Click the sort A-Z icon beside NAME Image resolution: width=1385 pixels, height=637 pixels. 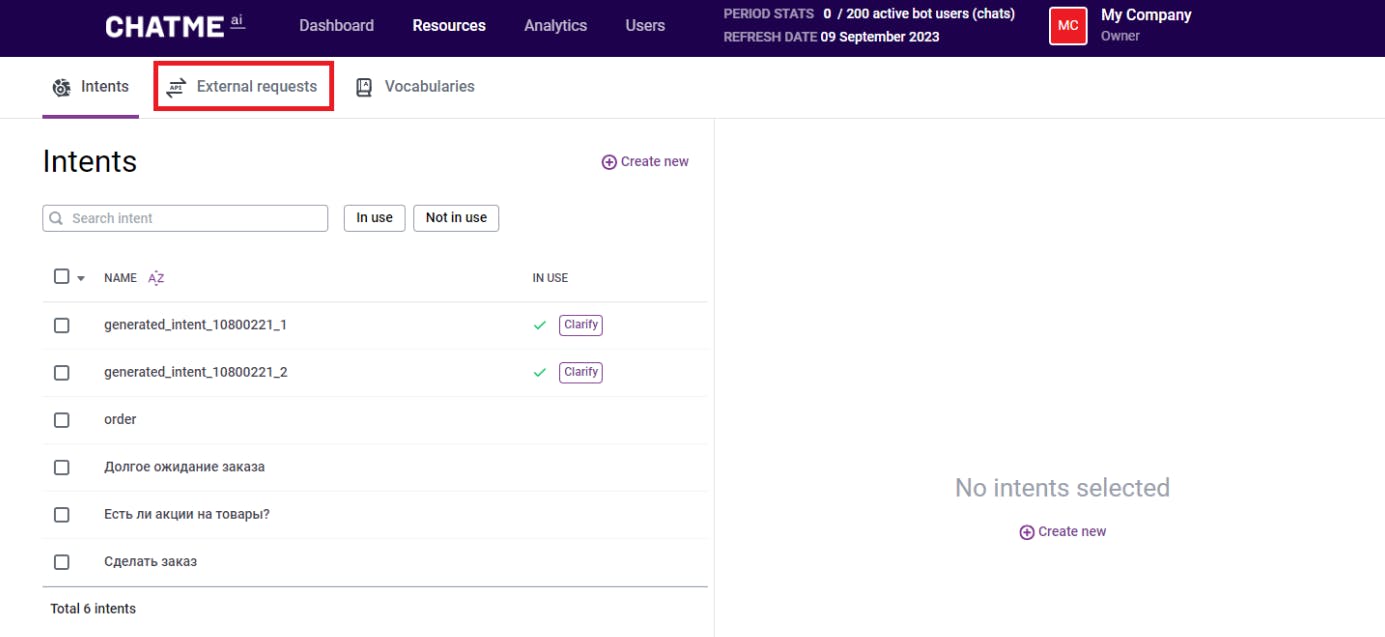point(156,278)
